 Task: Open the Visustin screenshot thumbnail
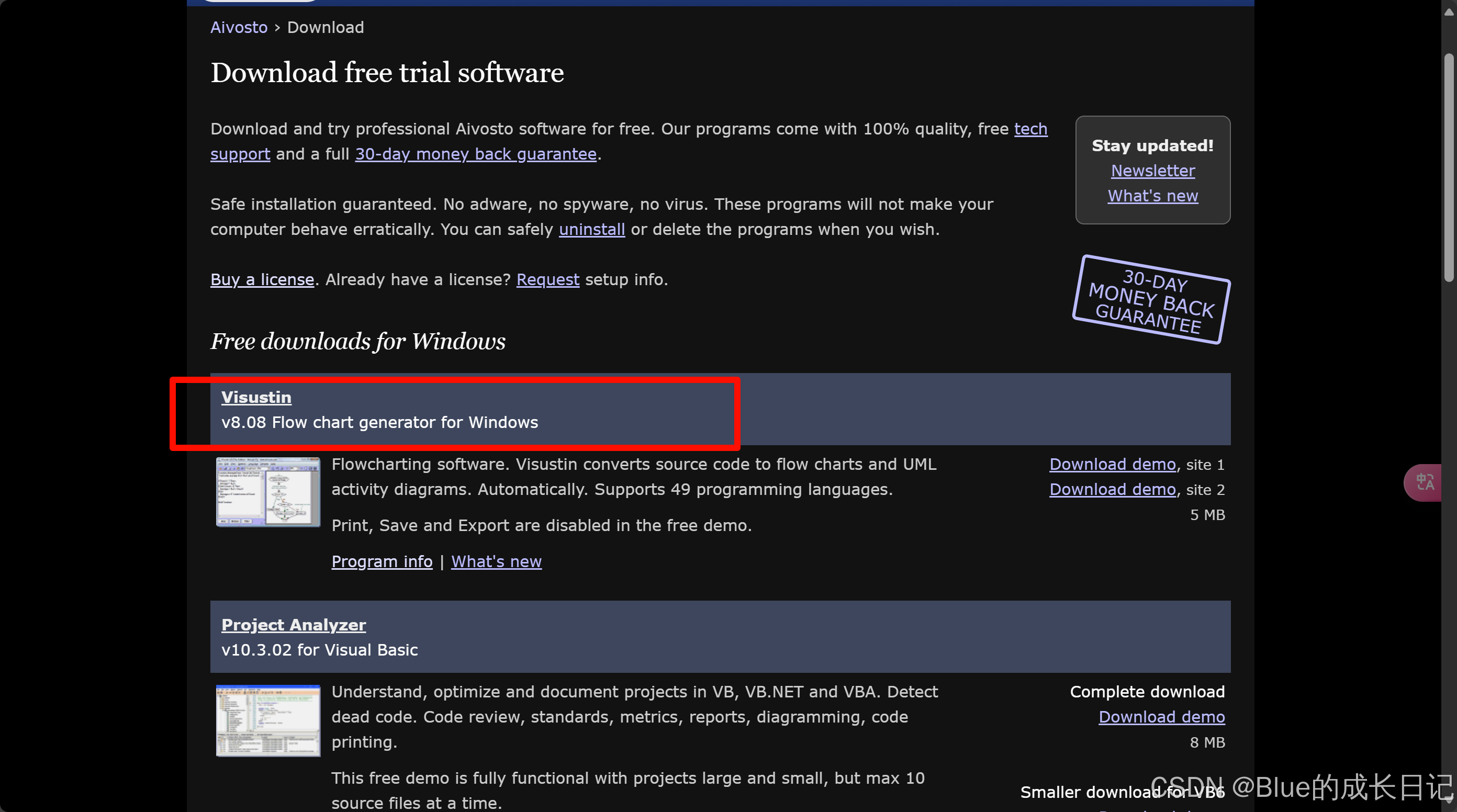coord(267,491)
